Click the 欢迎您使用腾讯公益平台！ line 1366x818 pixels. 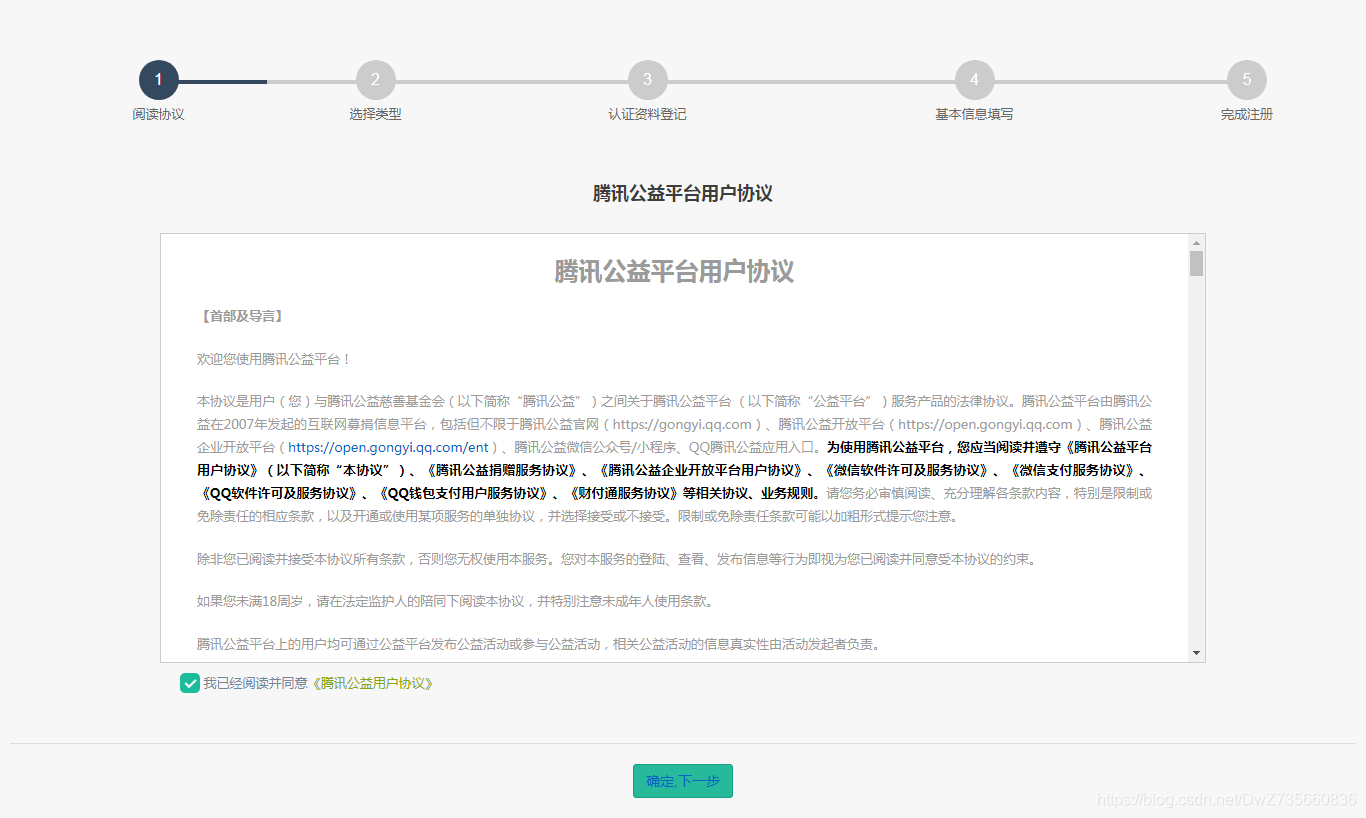[x=274, y=359]
